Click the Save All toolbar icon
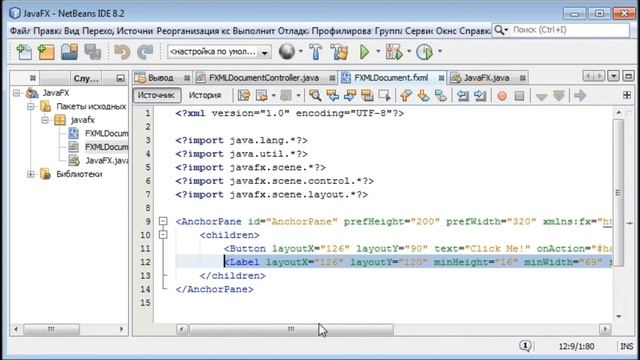 (93, 52)
